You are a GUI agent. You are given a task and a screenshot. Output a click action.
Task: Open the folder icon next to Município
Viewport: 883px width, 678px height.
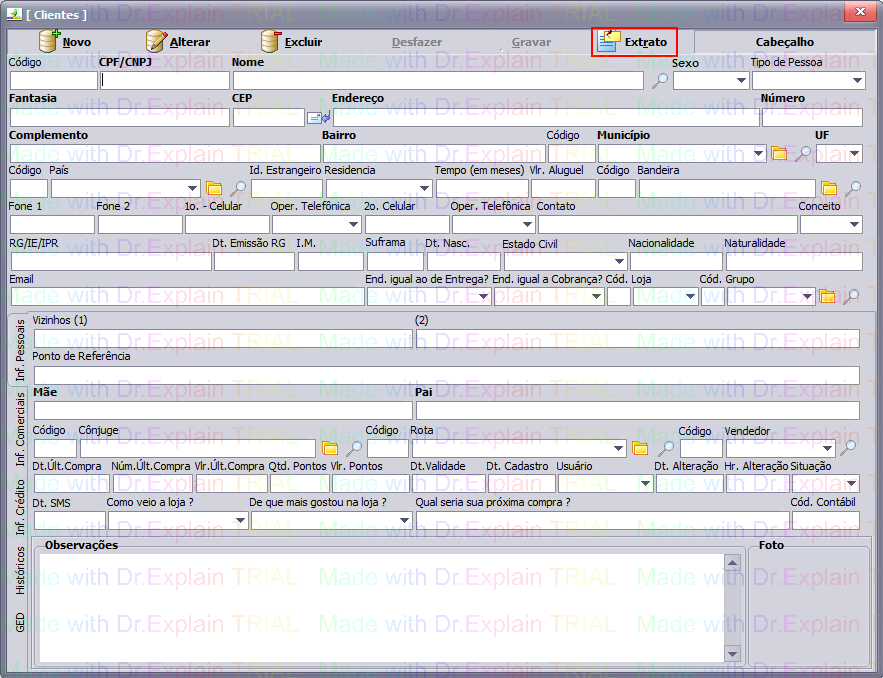coord(779,154)
